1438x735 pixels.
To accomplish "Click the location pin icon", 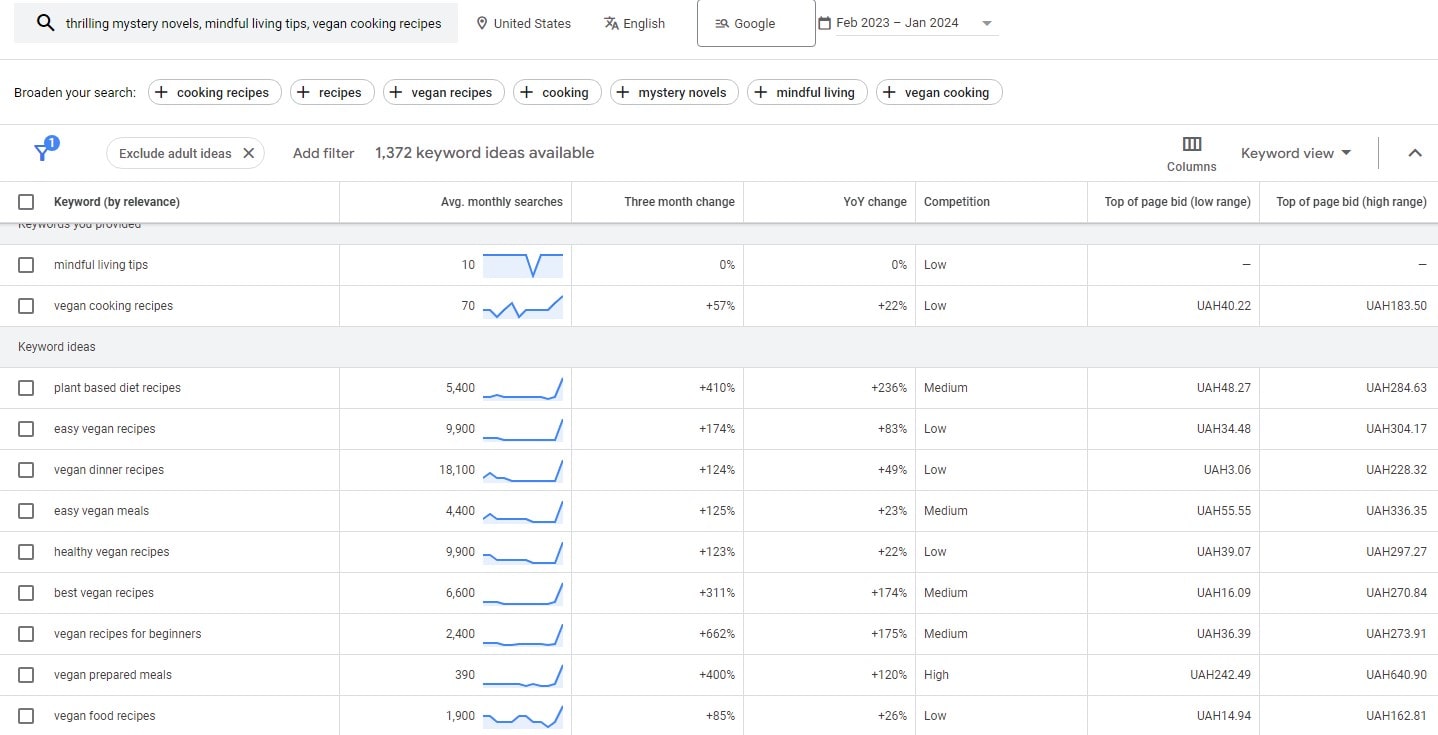I will tap(482, 23).
